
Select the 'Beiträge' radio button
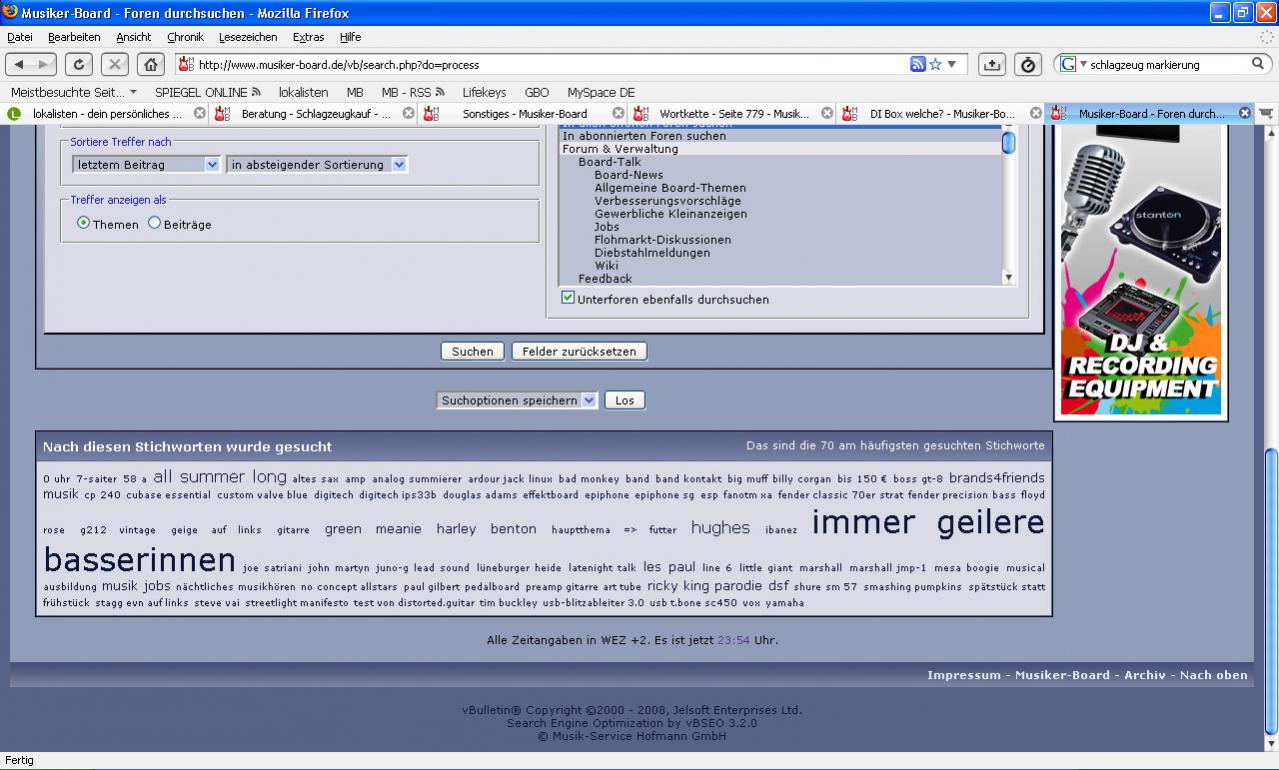pos(154,223)
